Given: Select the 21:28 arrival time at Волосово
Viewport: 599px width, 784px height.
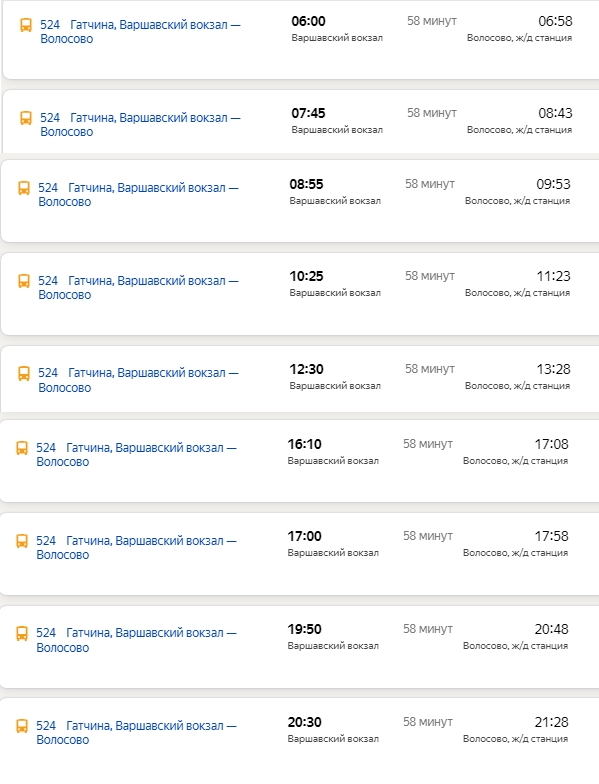Looking at the screenshot, I should pyautogui.click(x=552, y=722).
